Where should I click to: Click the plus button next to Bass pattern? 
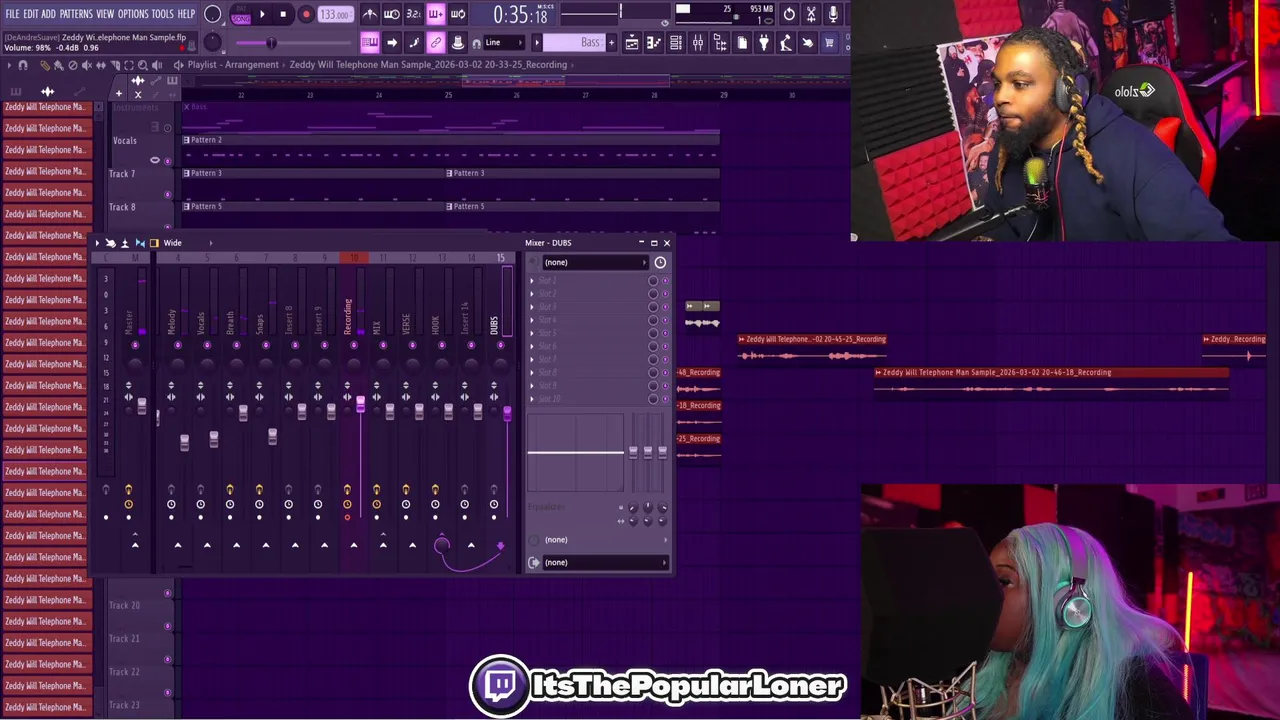click(611, 42)
